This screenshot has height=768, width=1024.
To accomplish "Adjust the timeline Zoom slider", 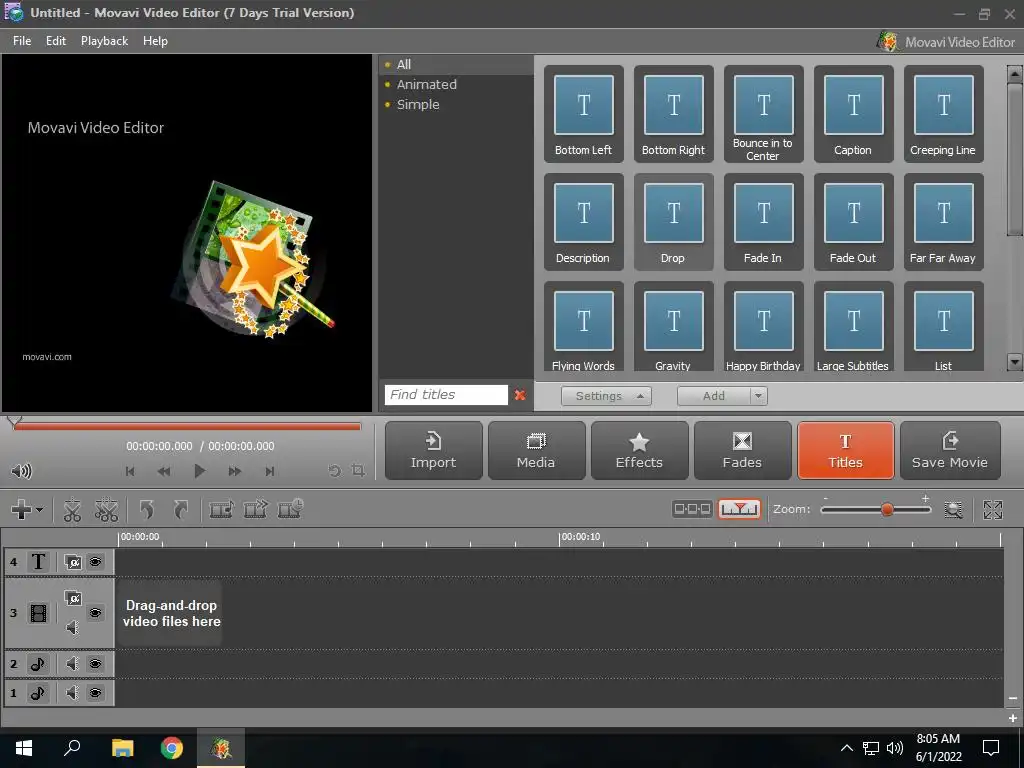I will 887,509.
